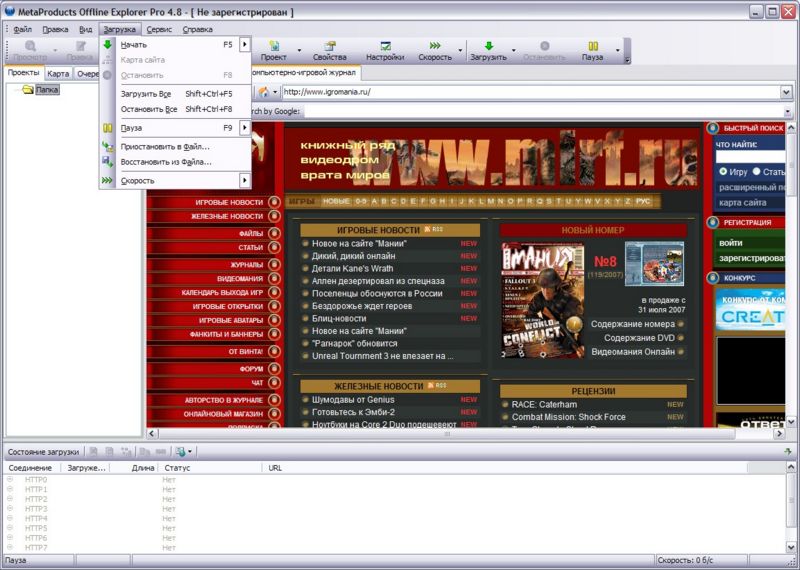Click the войти login button
Viewport: 800px width, 570px height.
[x=731, y=243]
